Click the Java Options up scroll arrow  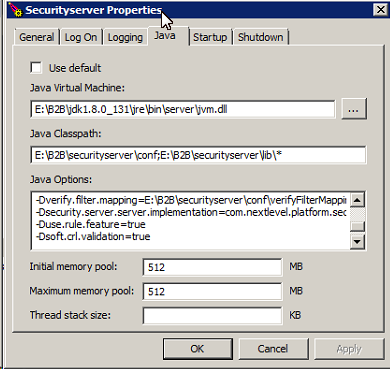coord(357,200)
